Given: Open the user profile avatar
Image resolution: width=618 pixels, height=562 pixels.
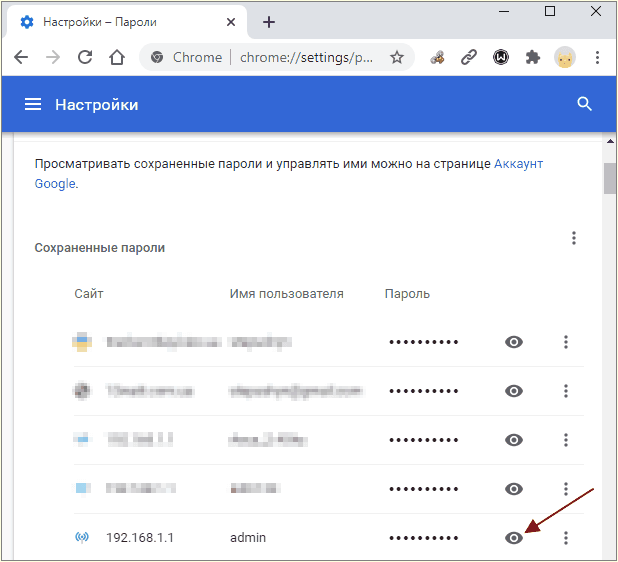Looking at the screenshot, I should (x=564, y=58).
